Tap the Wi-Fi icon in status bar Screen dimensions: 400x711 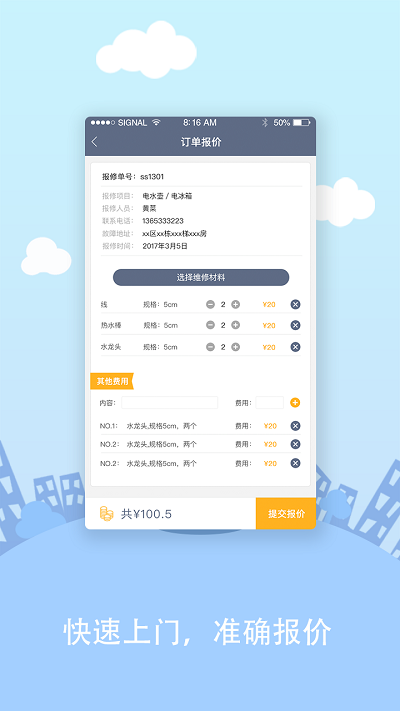[x=156, y=122]
